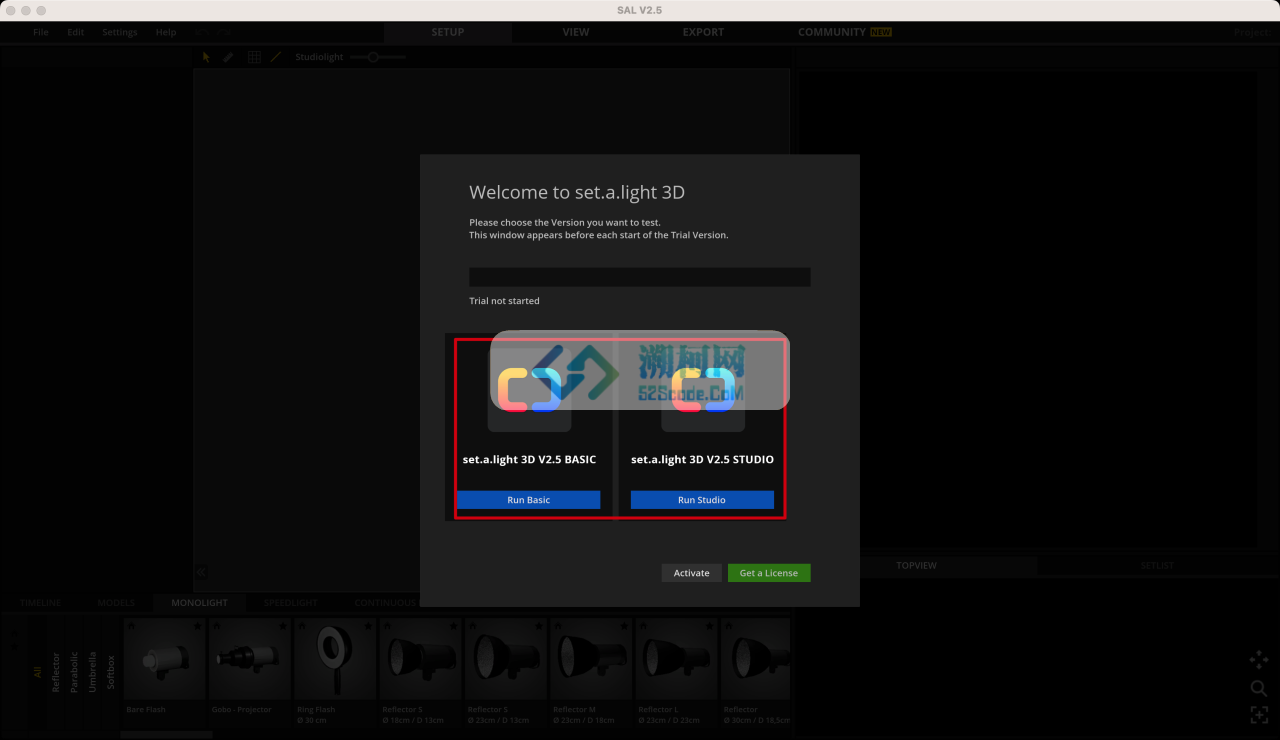Switch to the SETUP tab
Screen dimensions: 1280x740
[x=448, y=32]
